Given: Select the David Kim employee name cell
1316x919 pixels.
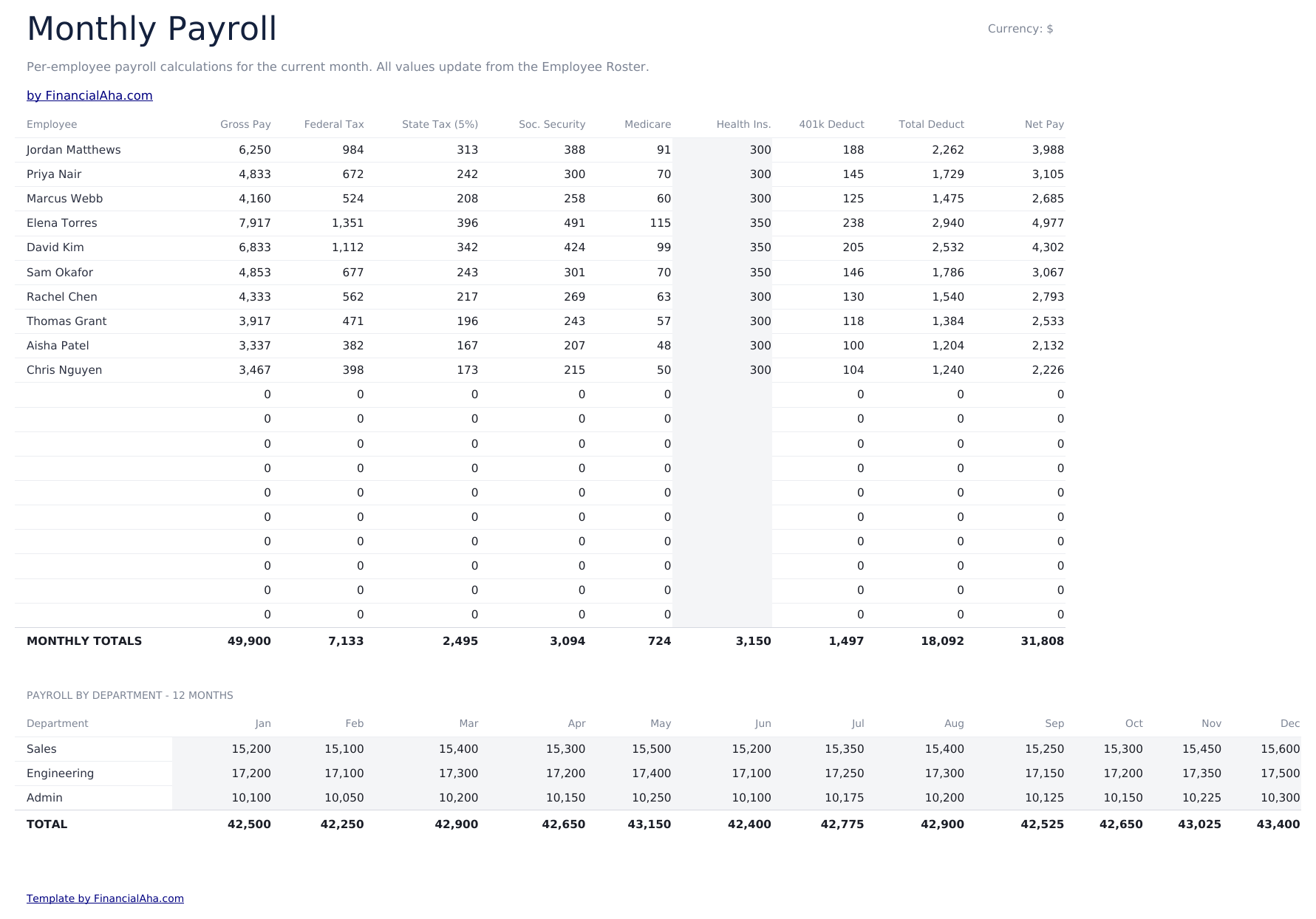Looking at the screenshot, I should point(55,247).
